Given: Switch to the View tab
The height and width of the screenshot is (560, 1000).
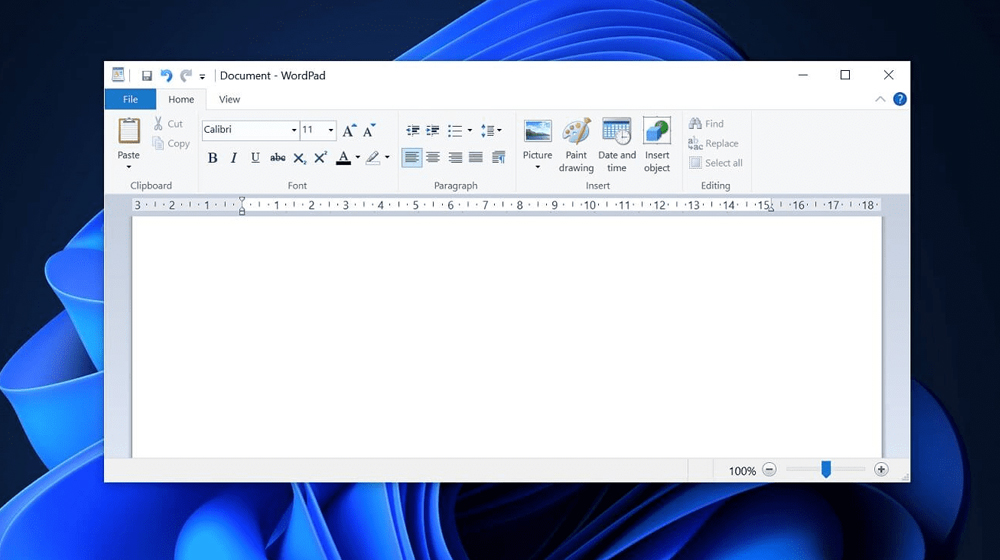Looking at the screenshot, I should coord(229,99).
